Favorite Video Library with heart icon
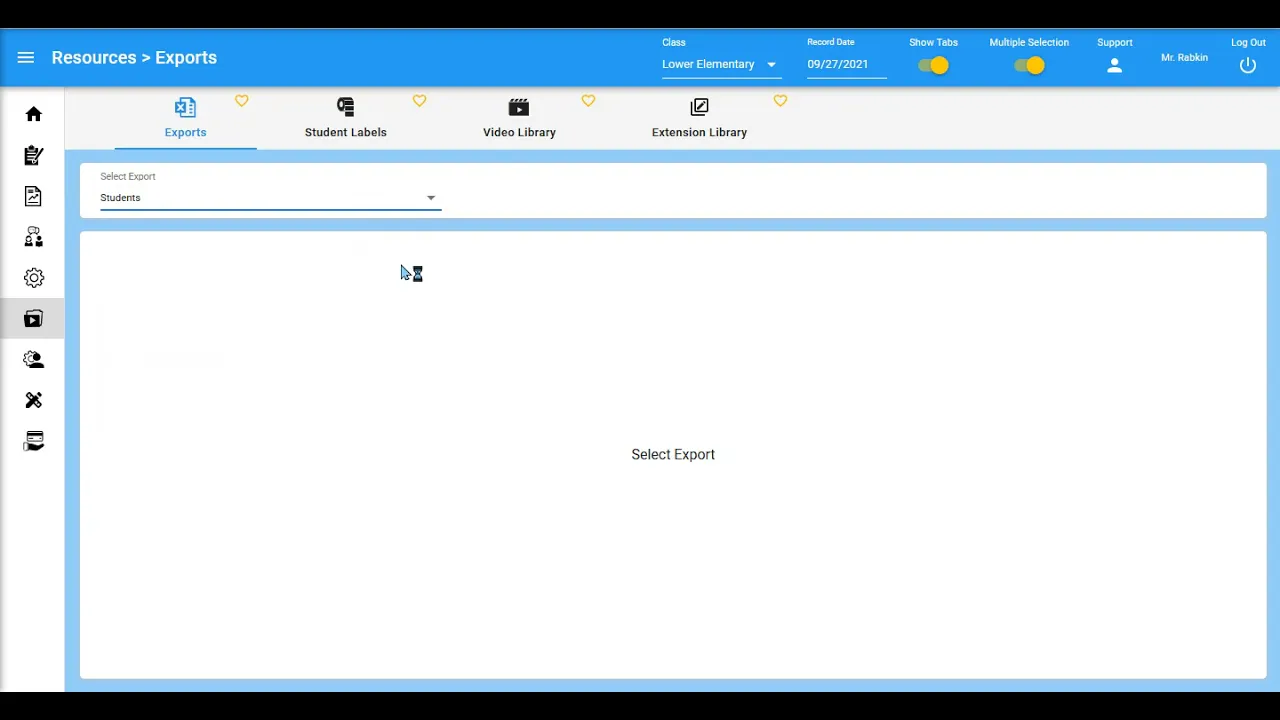The height and width of the screenshot is (720, 1280). [x=588, y=101]
